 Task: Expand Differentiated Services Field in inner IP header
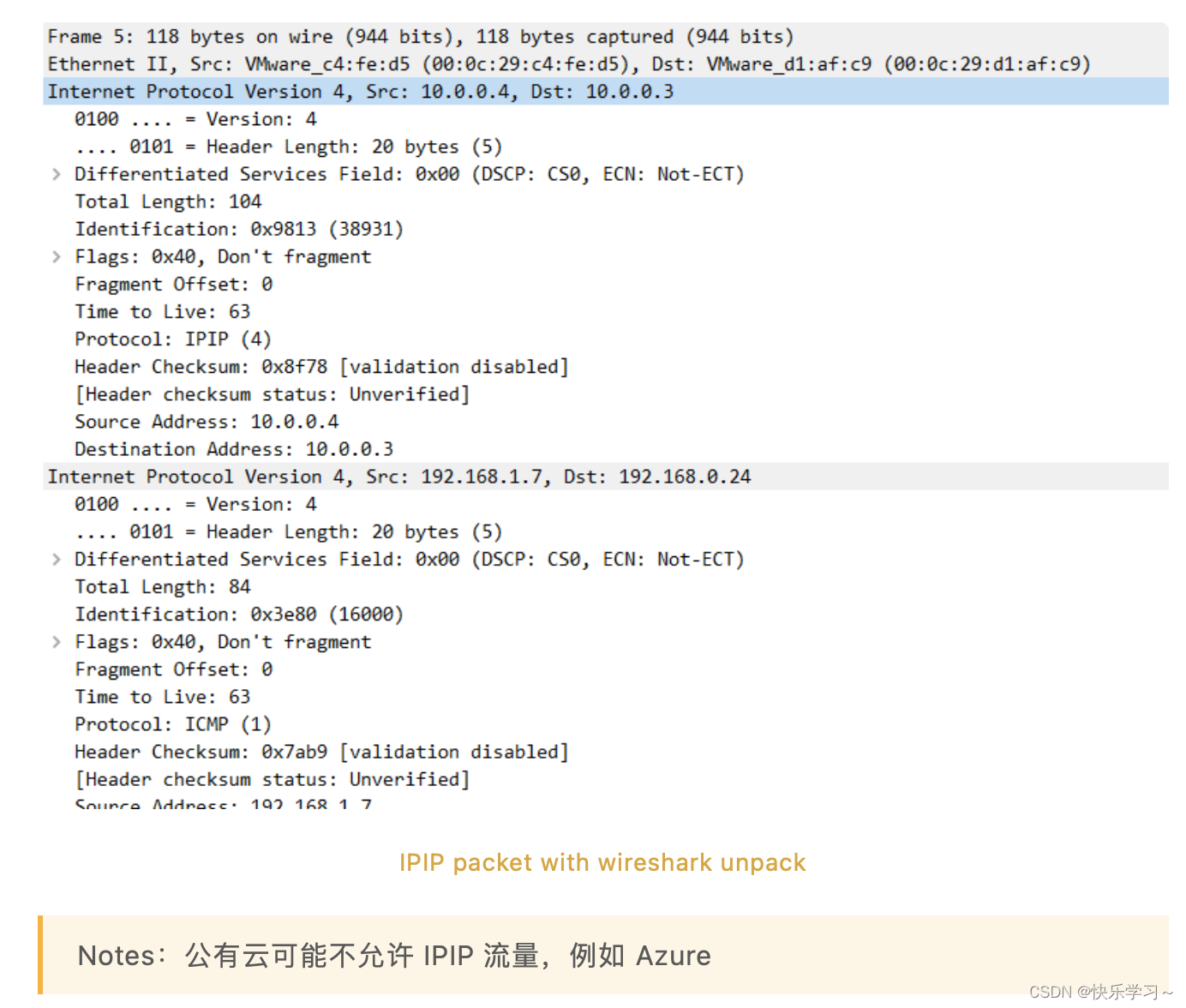click(x=57, y=559)
